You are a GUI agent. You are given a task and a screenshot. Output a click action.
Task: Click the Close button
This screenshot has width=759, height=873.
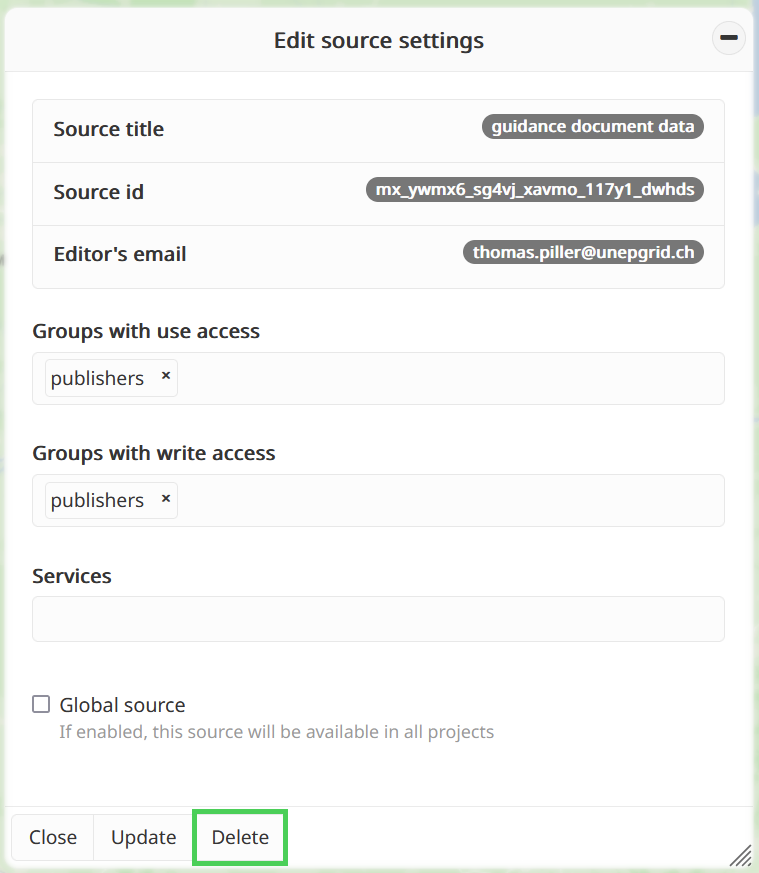click(53, 837)
